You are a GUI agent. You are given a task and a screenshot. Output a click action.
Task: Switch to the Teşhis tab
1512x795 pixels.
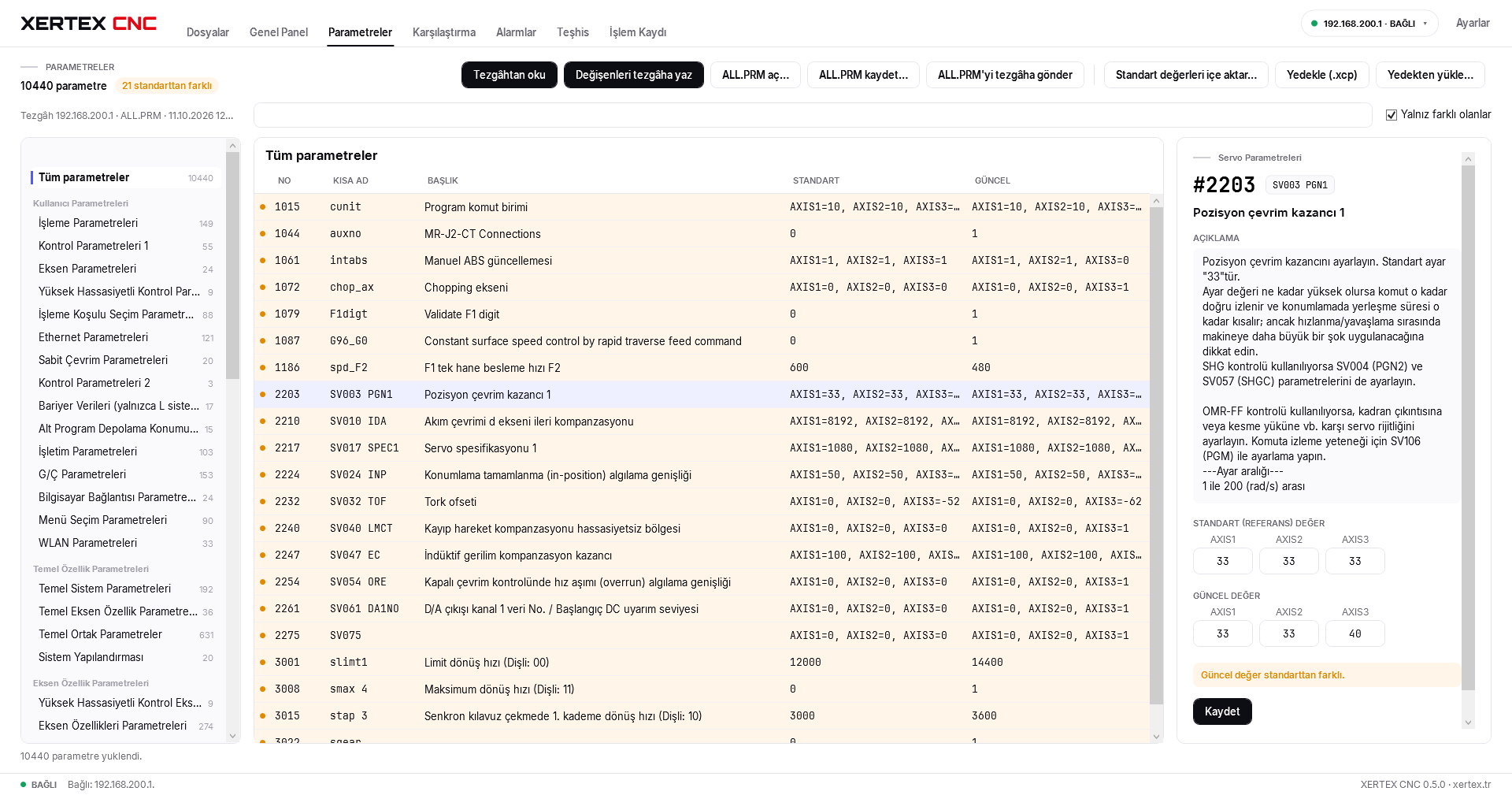[573, 32]
